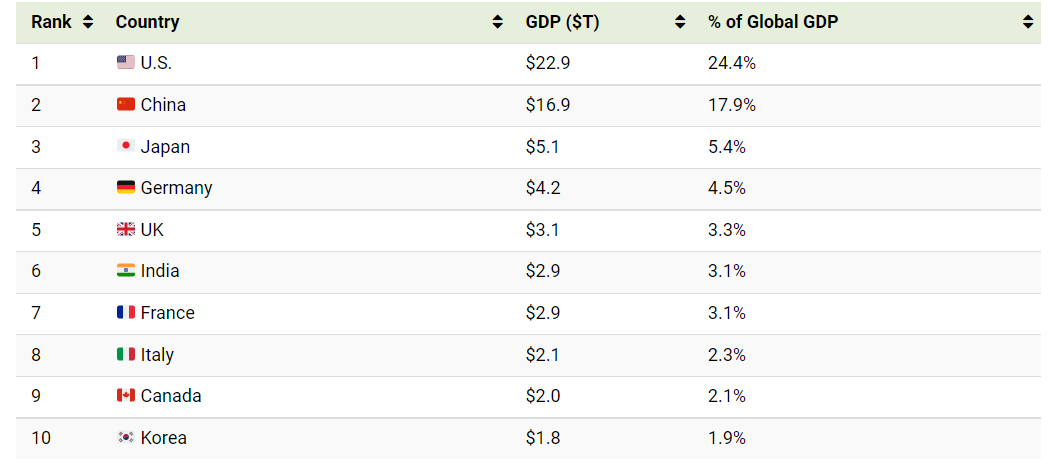The width and height of the screenshot is (1054, 465).
Task: Click the Italy flag icon
Action: click(125, 355)
